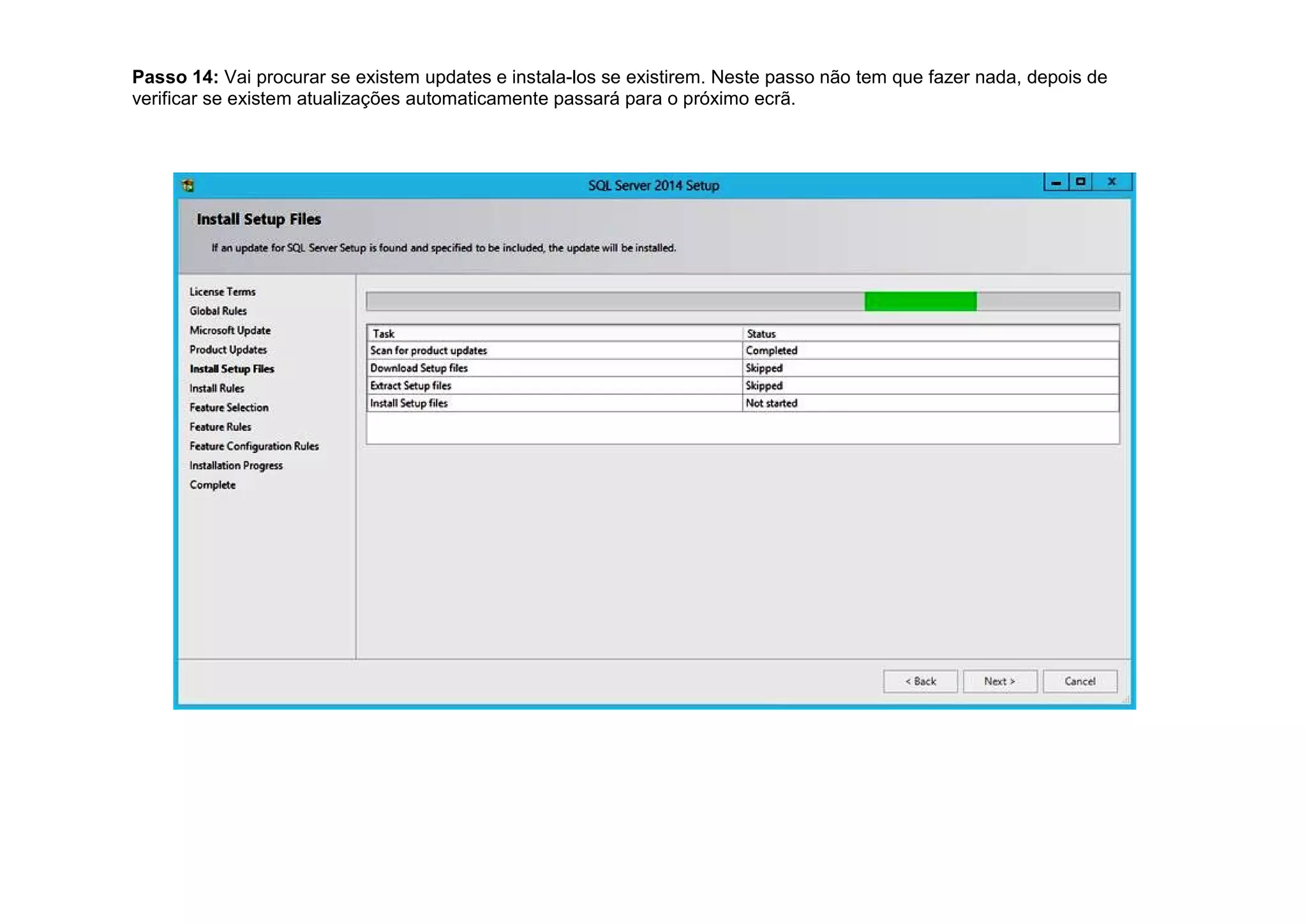Select Install Rules step in sidebar
Viewport: 1307px width, 924px height.
point(217,388)
